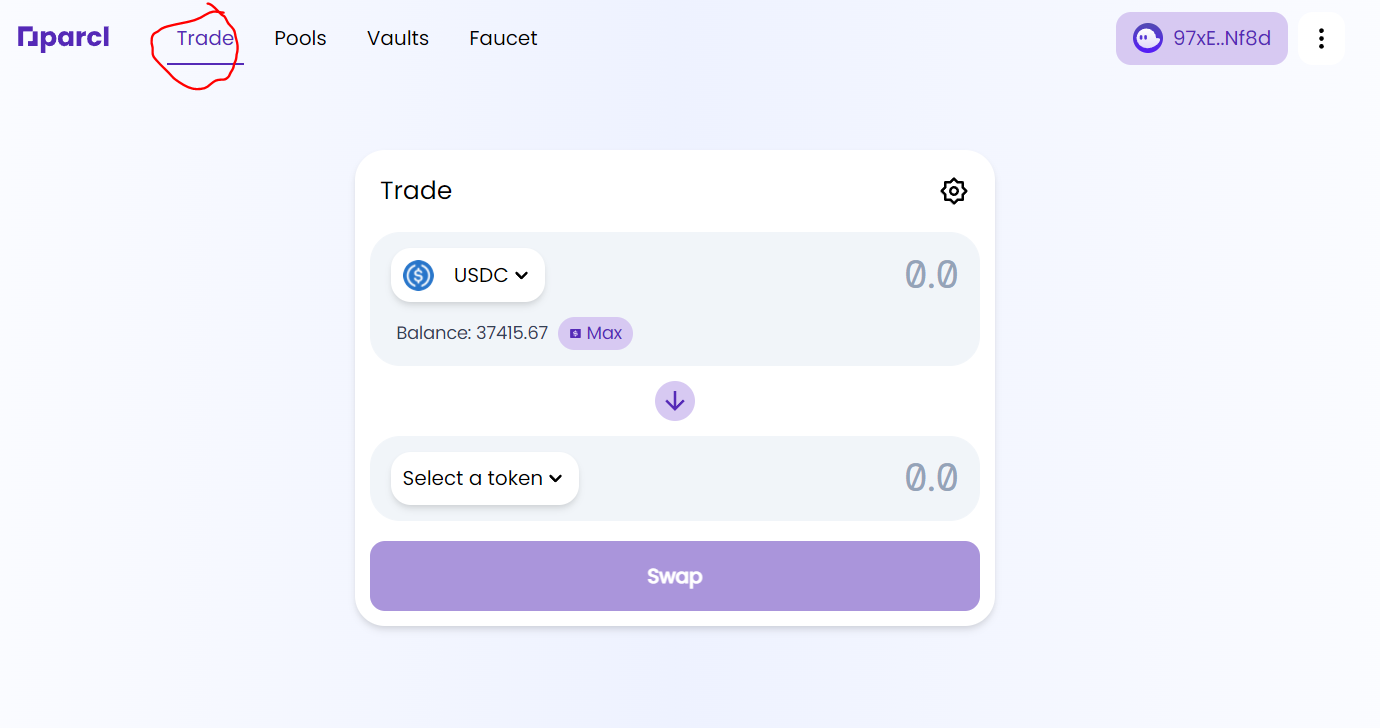Click the USDC coin icon
This screenshot has height=728, width=1380.
(418, 275)
